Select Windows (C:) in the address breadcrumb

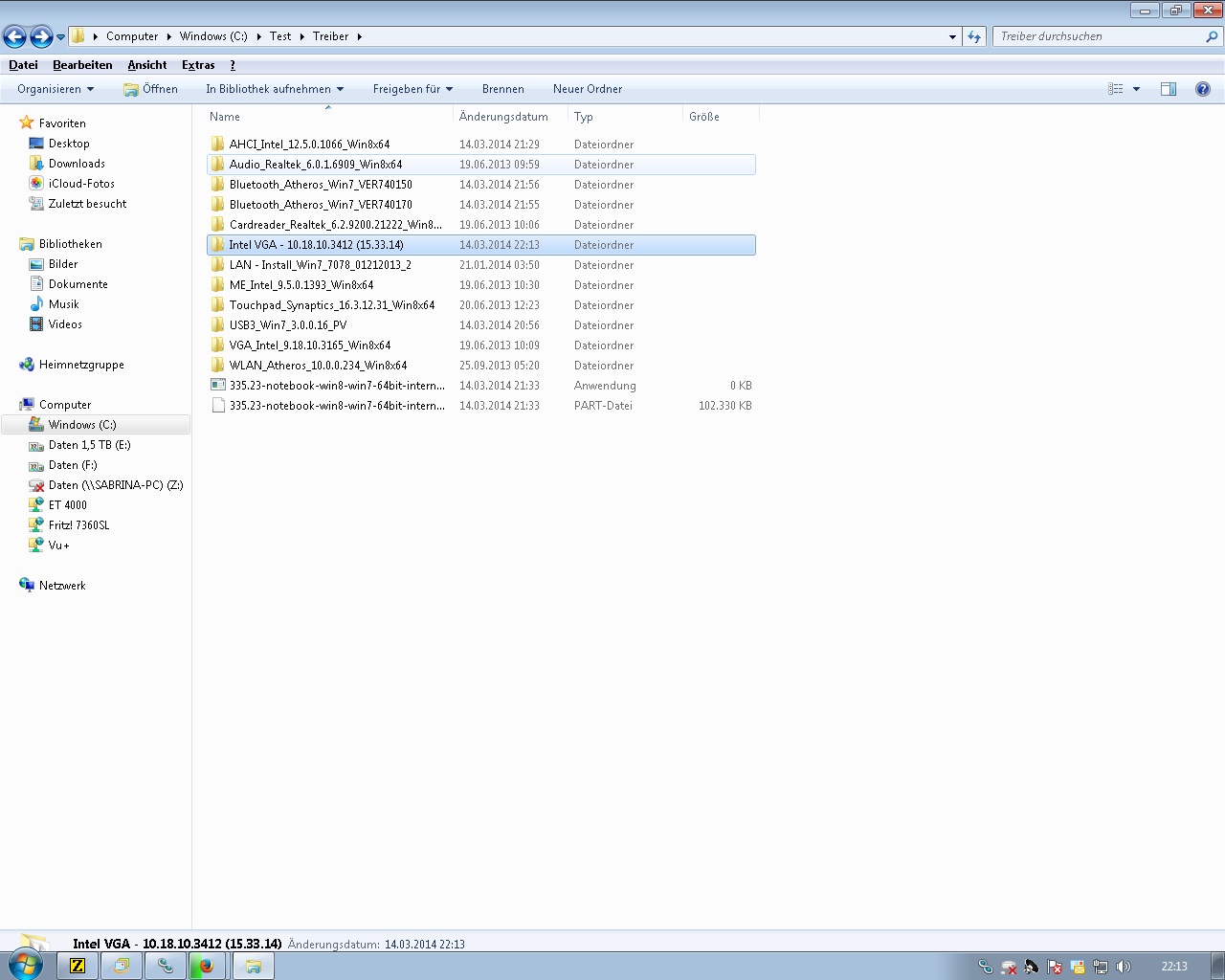coord(213,36)
